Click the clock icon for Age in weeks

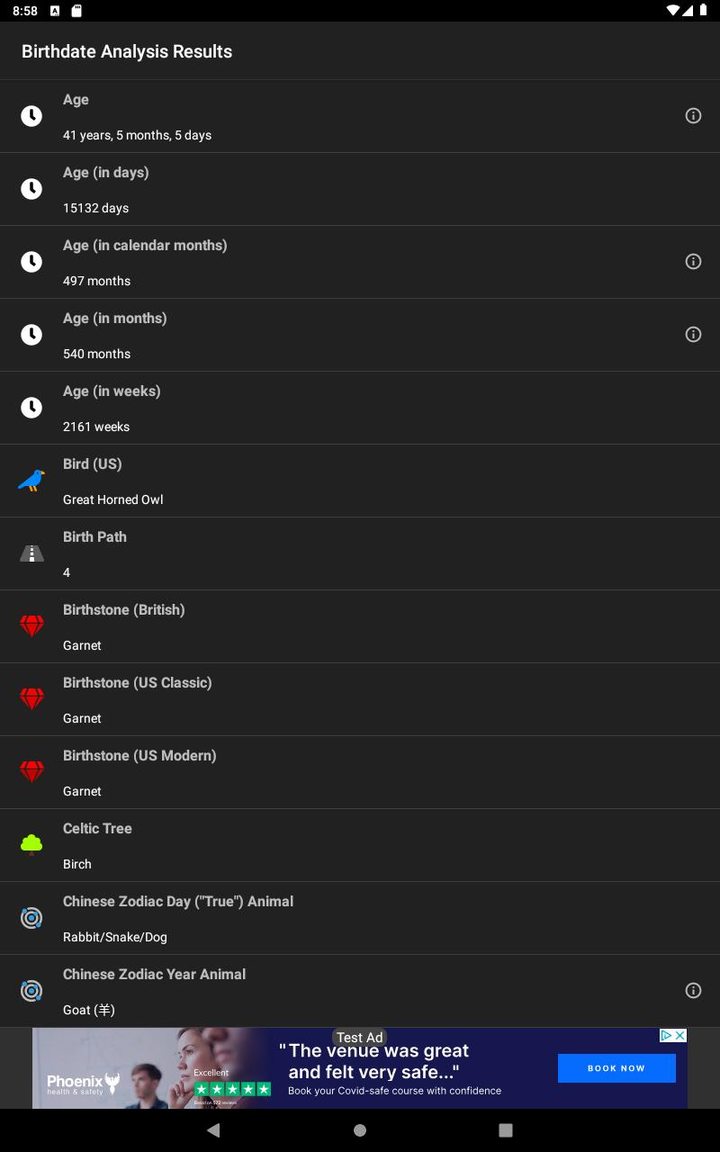[31, 407]
